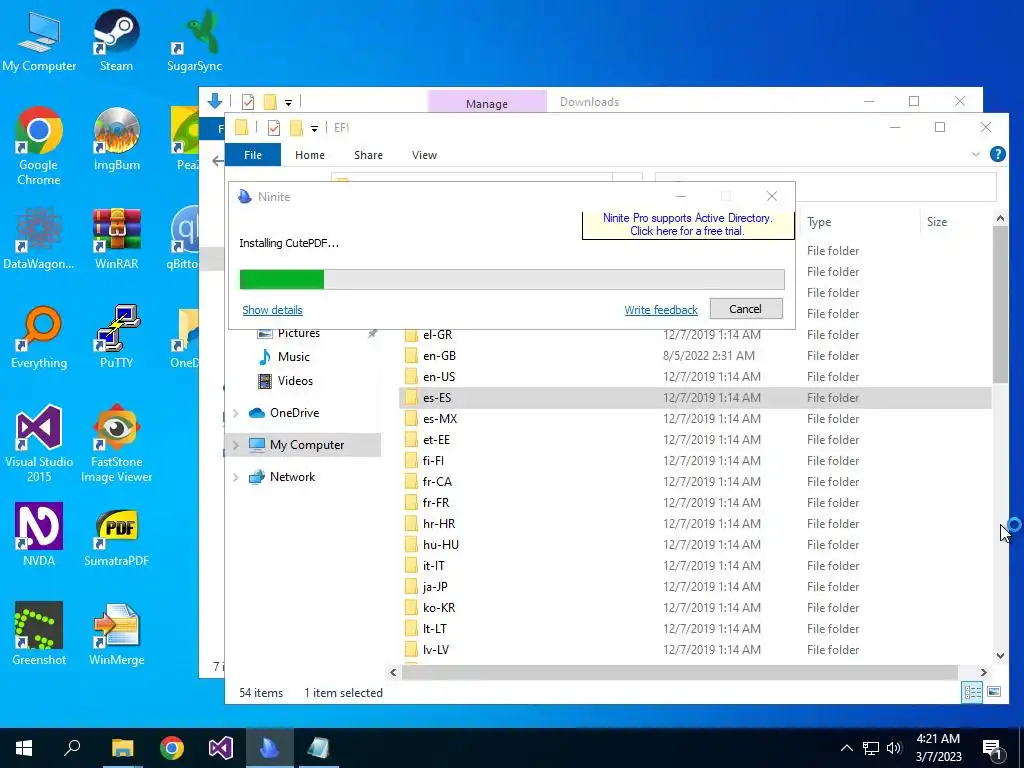
Task: Click the Write feedback link
Action: pos(661,310)
